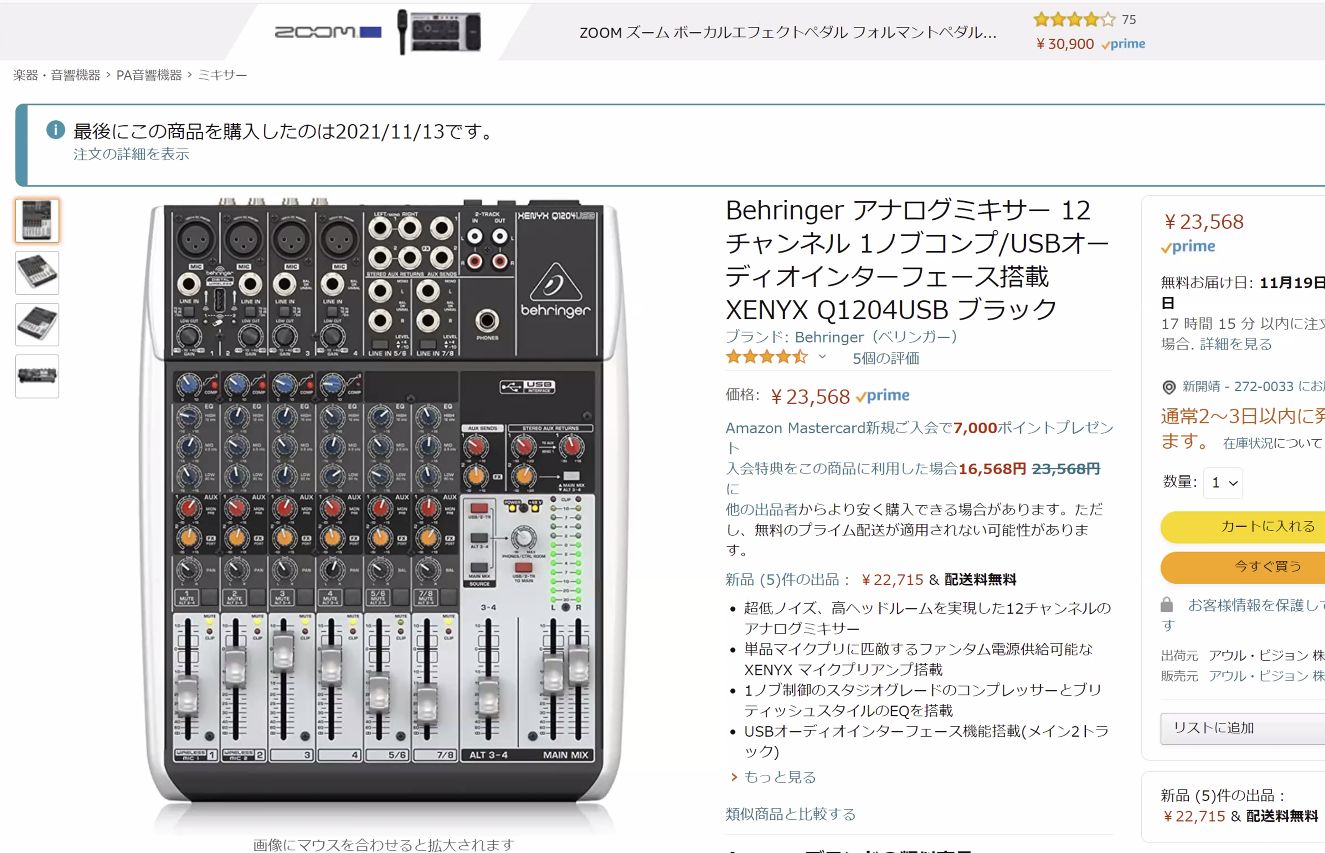Click the lock icon for secure transaction
Screen dimensions: 1325x853
1167,605
